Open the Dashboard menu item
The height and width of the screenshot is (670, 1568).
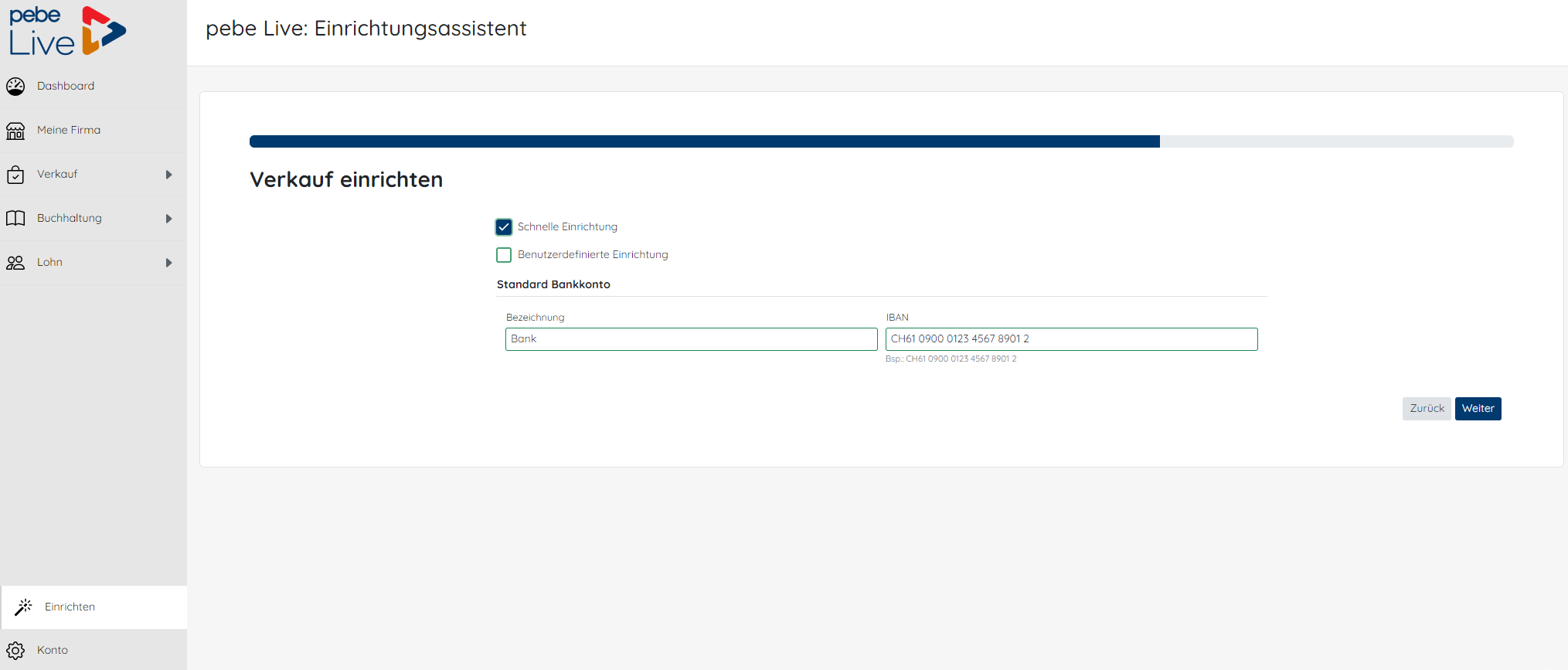pos(66,87)
